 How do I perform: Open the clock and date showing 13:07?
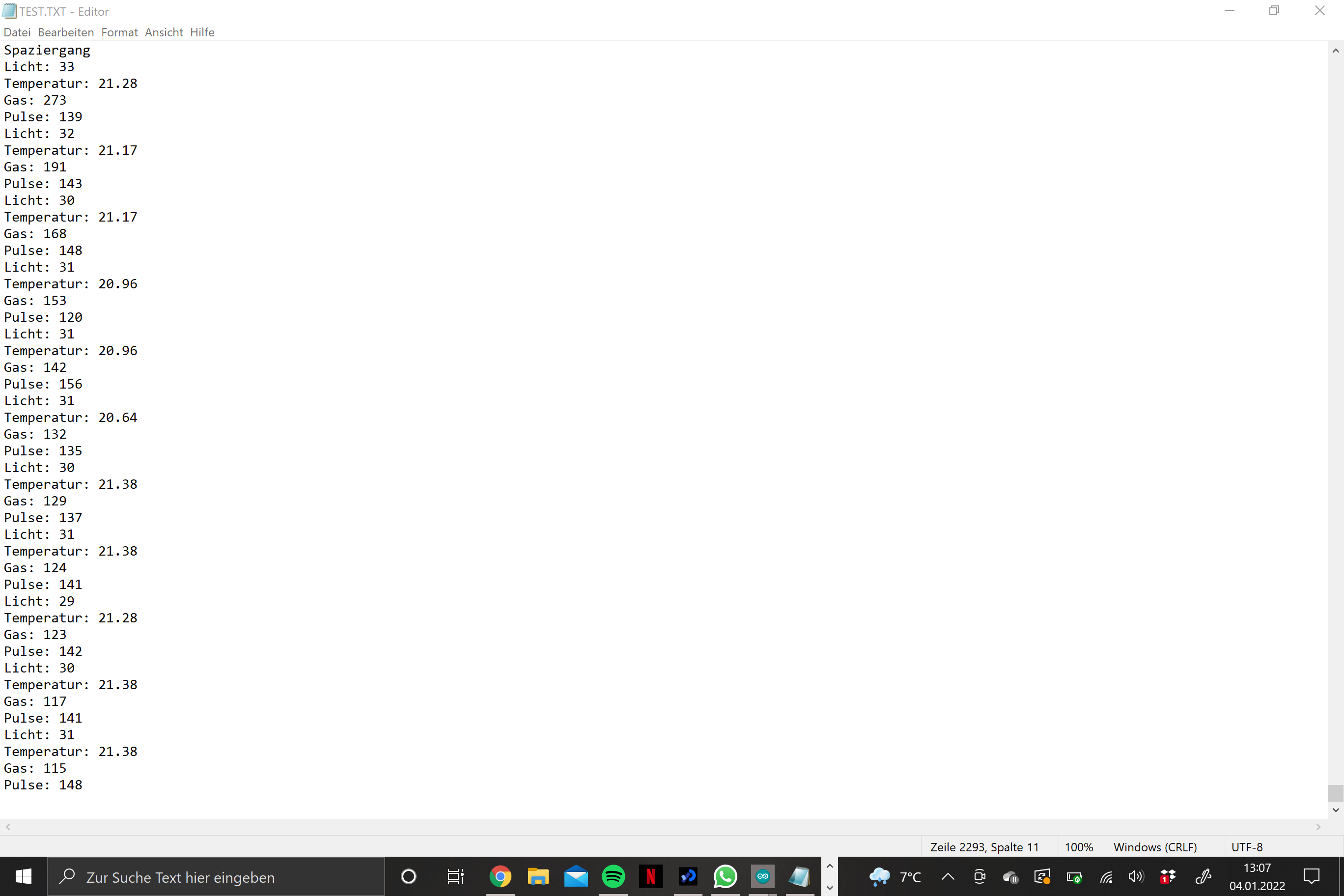point(1257,876)
